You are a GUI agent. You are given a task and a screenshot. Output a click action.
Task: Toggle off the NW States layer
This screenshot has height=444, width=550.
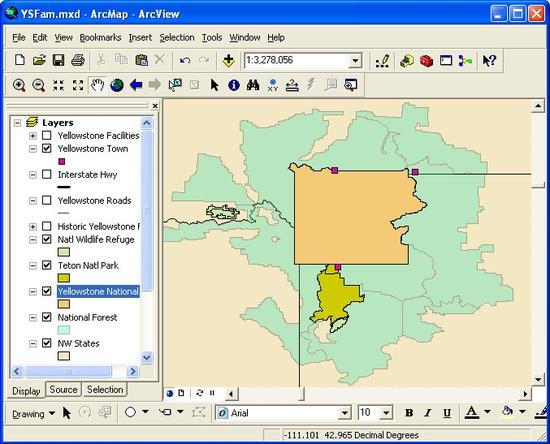click(x=47, y=343)
